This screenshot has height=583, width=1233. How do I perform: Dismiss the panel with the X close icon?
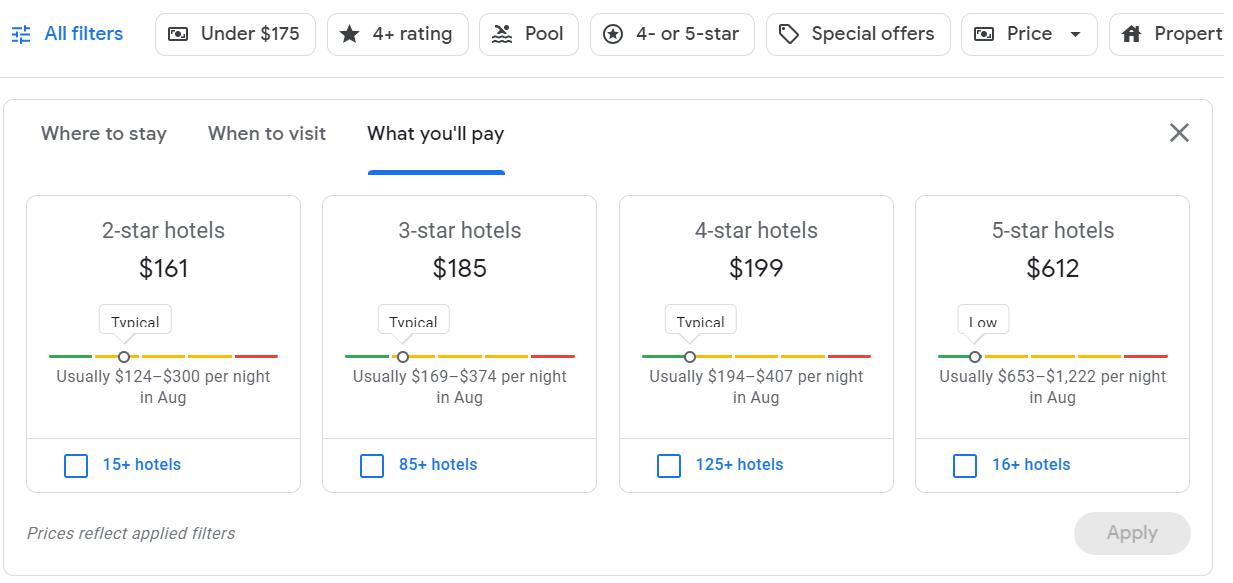click(1180, 132)
